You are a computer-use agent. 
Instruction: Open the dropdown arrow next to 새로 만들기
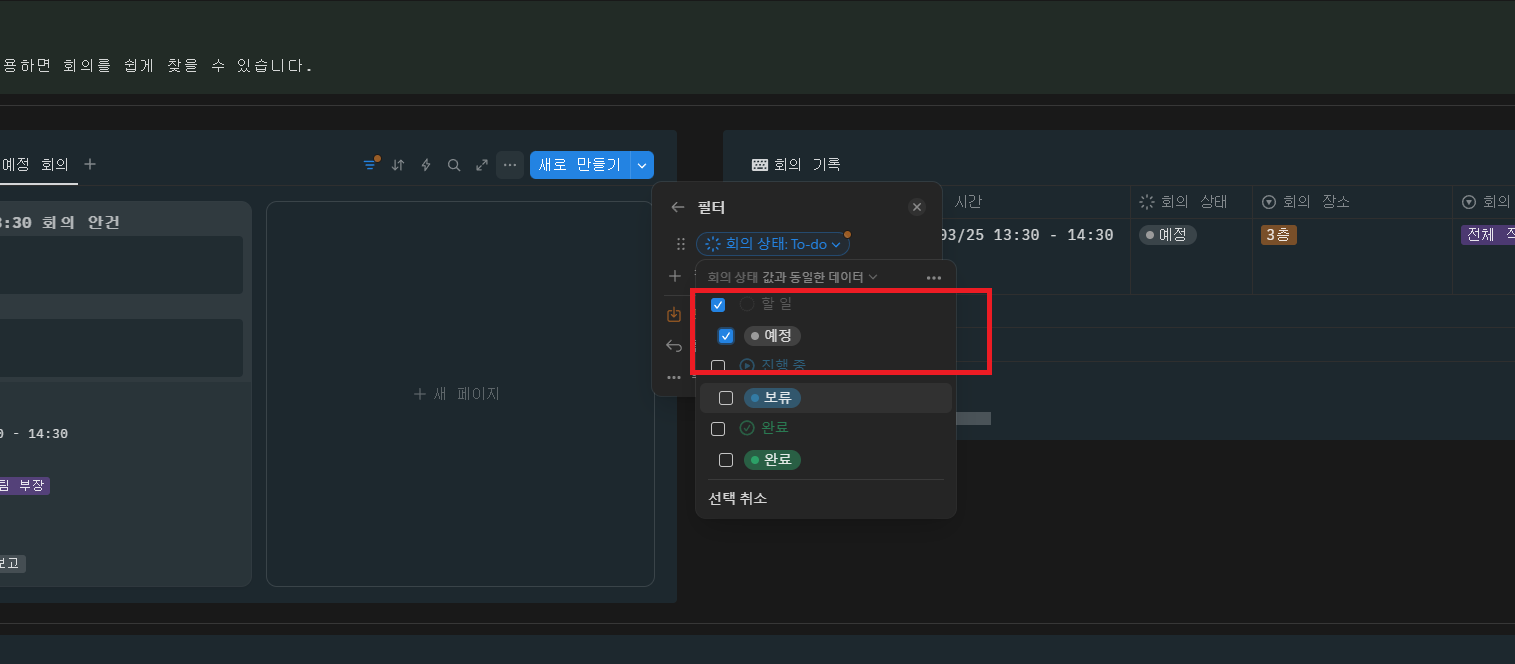pyautogui.click(x=642, y=165)
